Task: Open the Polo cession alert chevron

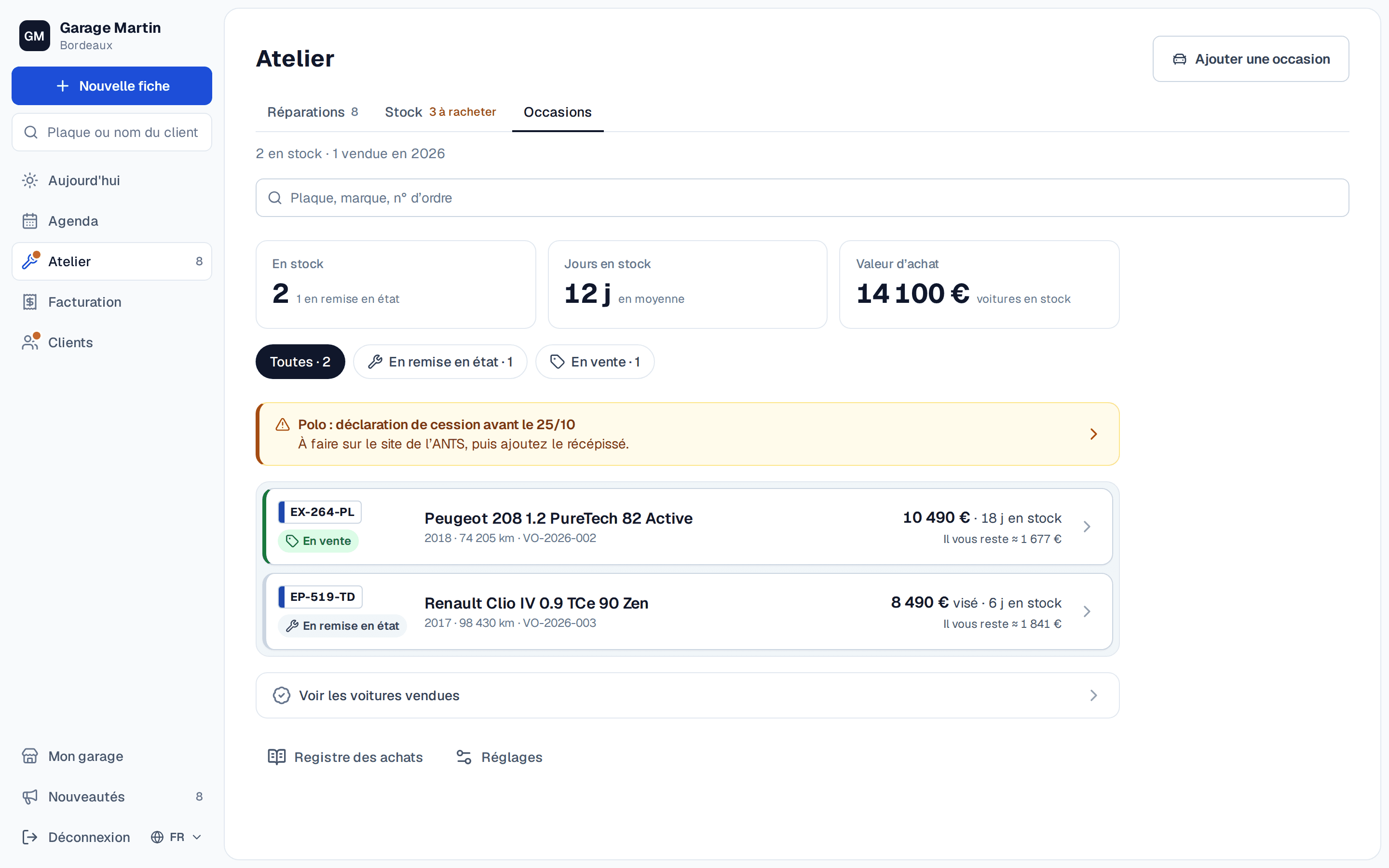Action: pyautogui.click(x=1093, y=434)
